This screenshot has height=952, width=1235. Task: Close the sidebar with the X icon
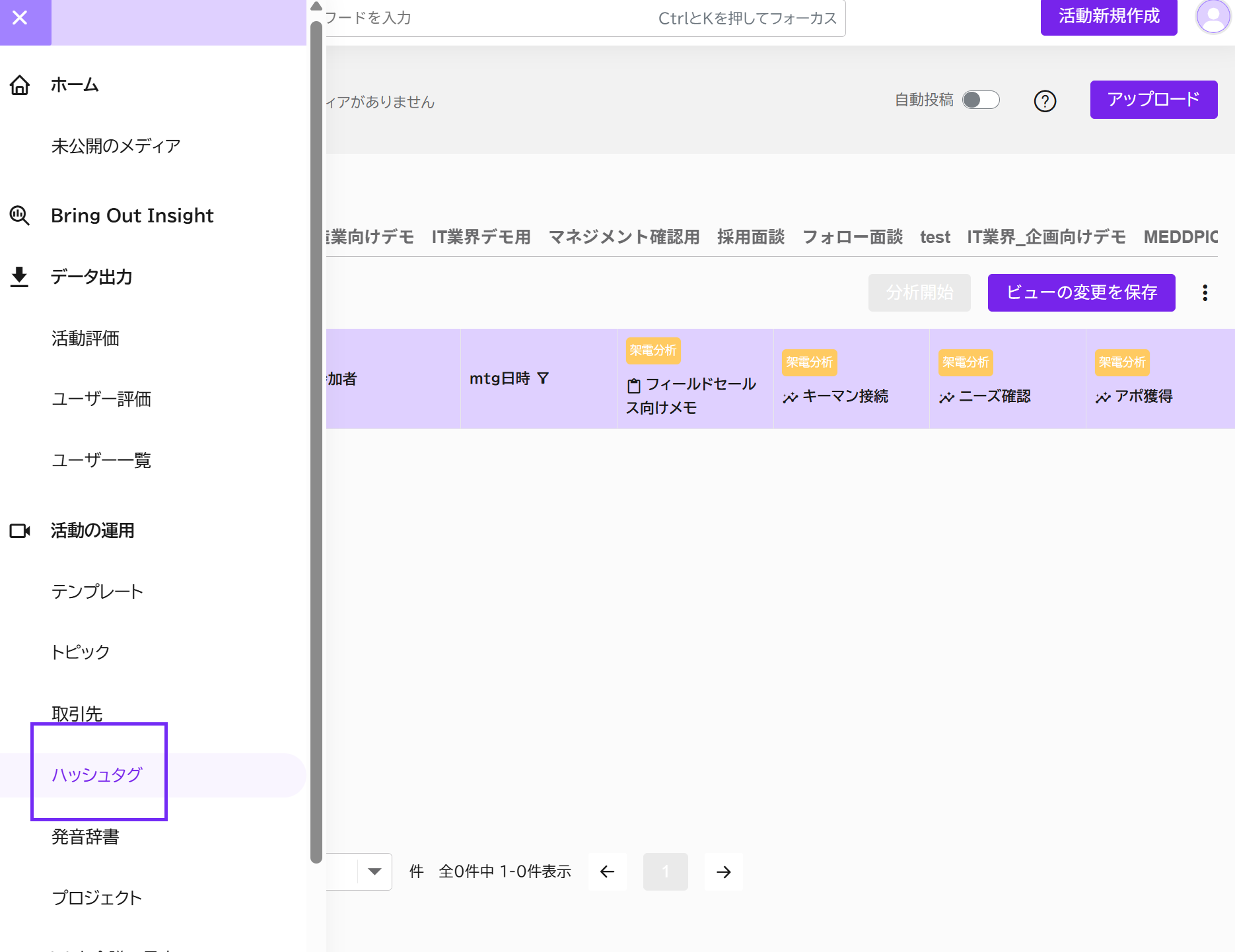[x=20, y=18]
